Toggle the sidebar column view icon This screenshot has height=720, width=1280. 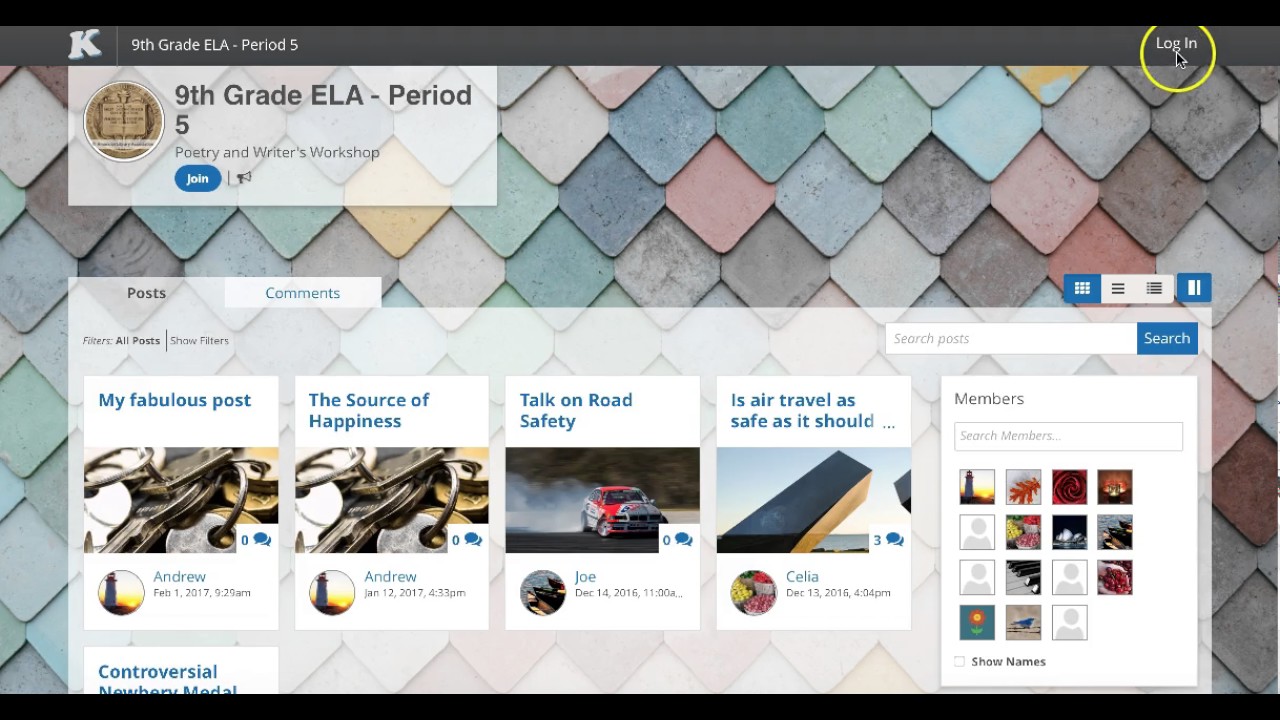coord(1194,288)
